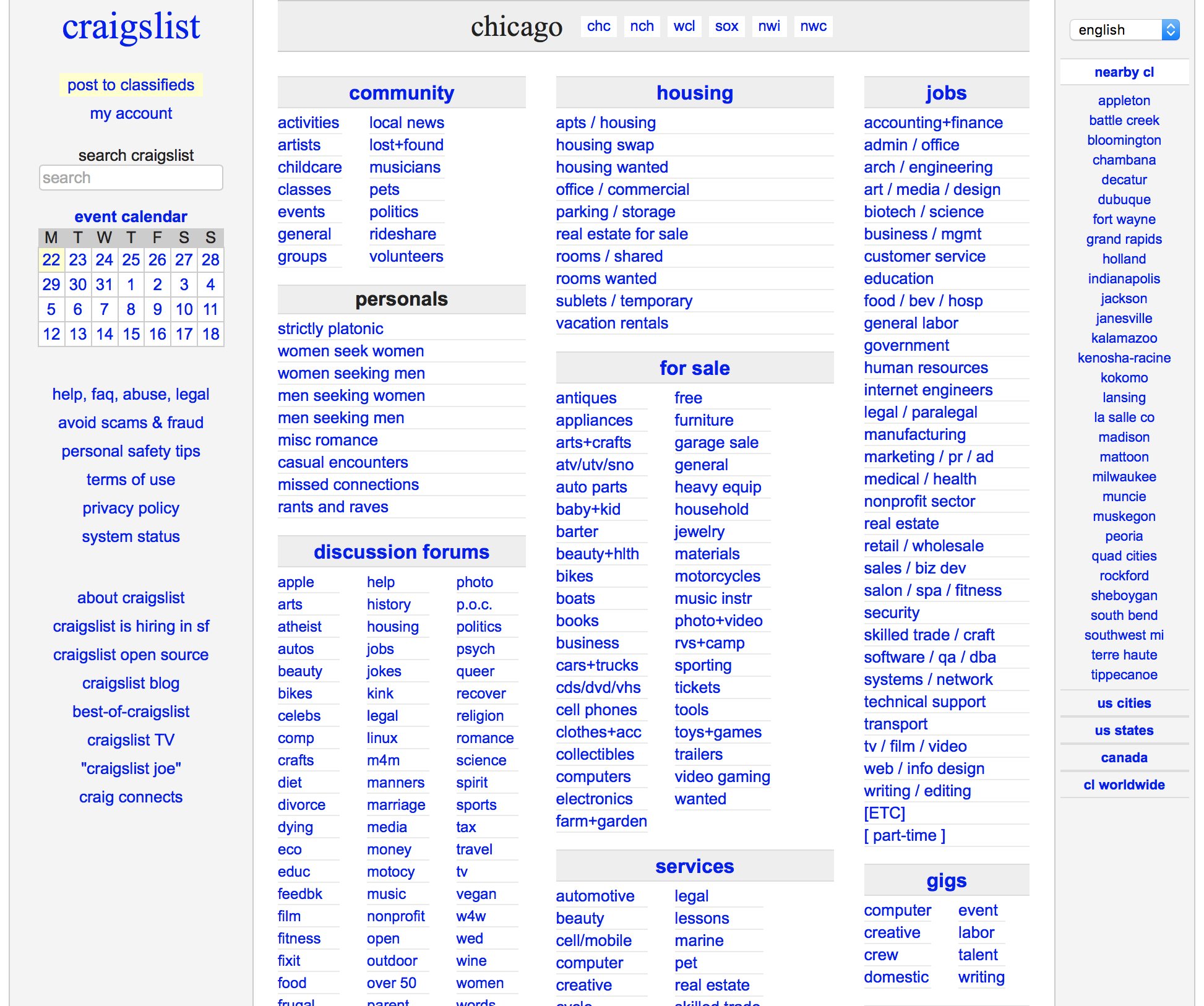Viewport: 1204px width, 1006px height.
Task: Open missed connections in personals
Action: tap(348, 484)
